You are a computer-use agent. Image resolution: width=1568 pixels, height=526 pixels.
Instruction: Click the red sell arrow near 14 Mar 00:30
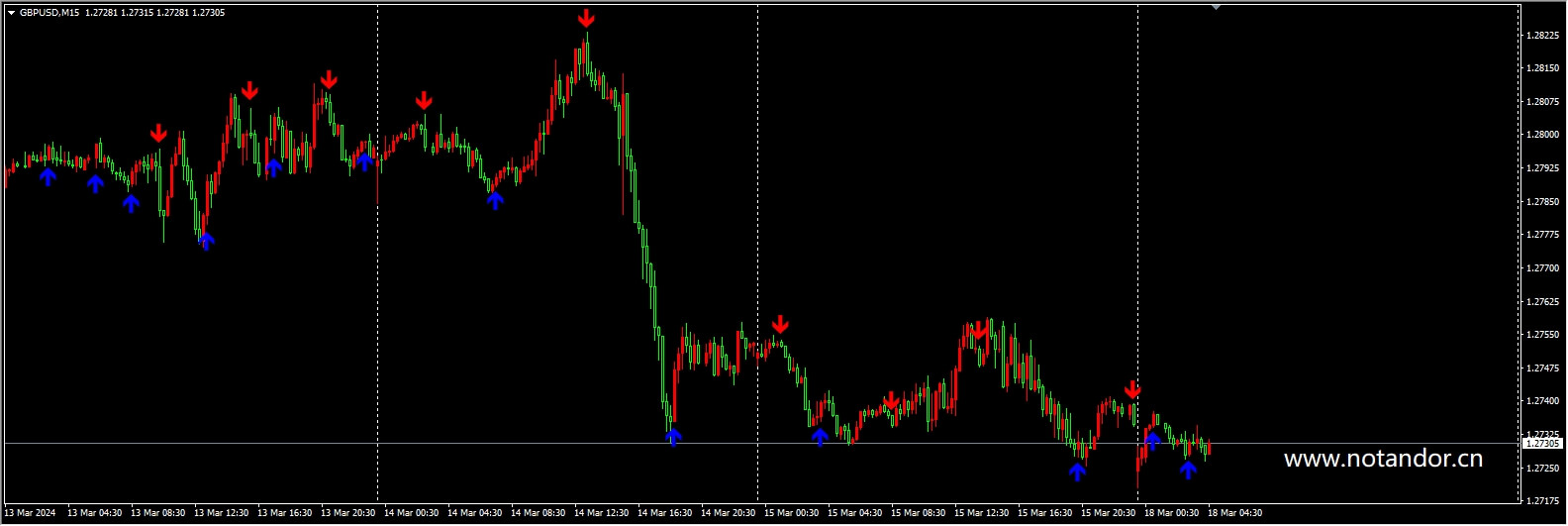pos(424,100)
